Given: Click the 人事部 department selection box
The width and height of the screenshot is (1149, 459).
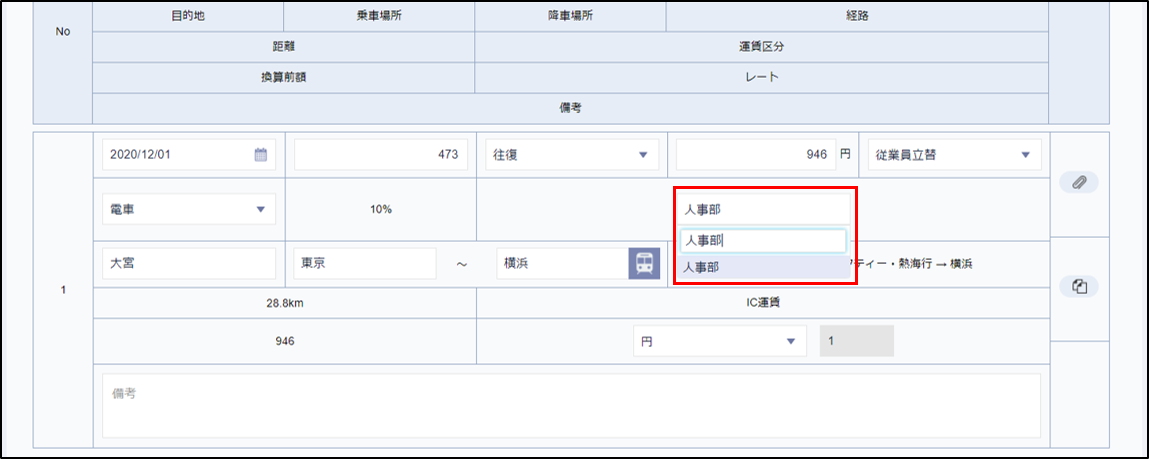Looking at the screenshot, I should pos(764,210).
